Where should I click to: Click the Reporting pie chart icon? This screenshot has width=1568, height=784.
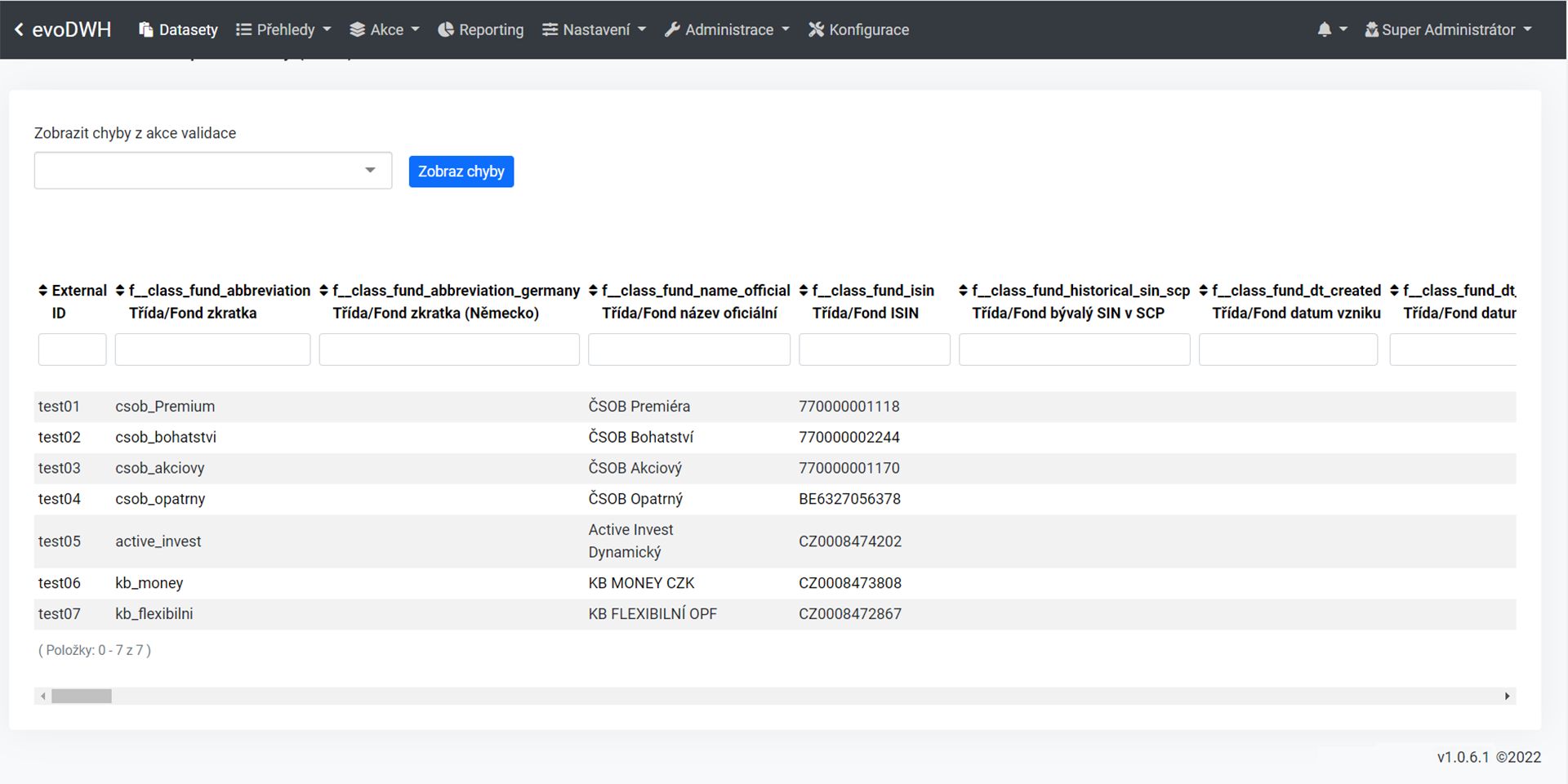click(446, 29)
